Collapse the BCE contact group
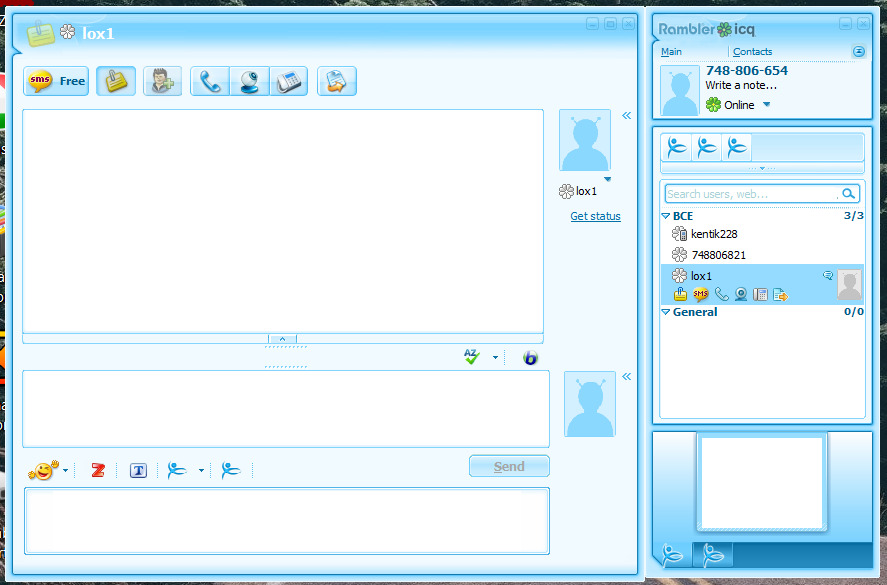 (666, 216)
